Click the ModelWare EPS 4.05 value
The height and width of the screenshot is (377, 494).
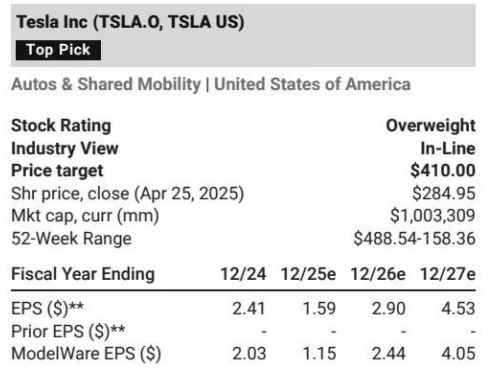click(458, 354)
